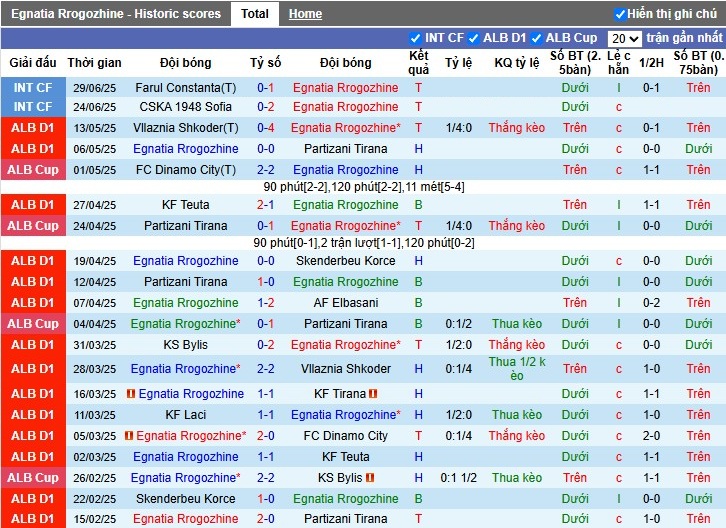Toggle Hiển thị ghi chú checkbox
The image size is (726, 528).
point(620,14)
